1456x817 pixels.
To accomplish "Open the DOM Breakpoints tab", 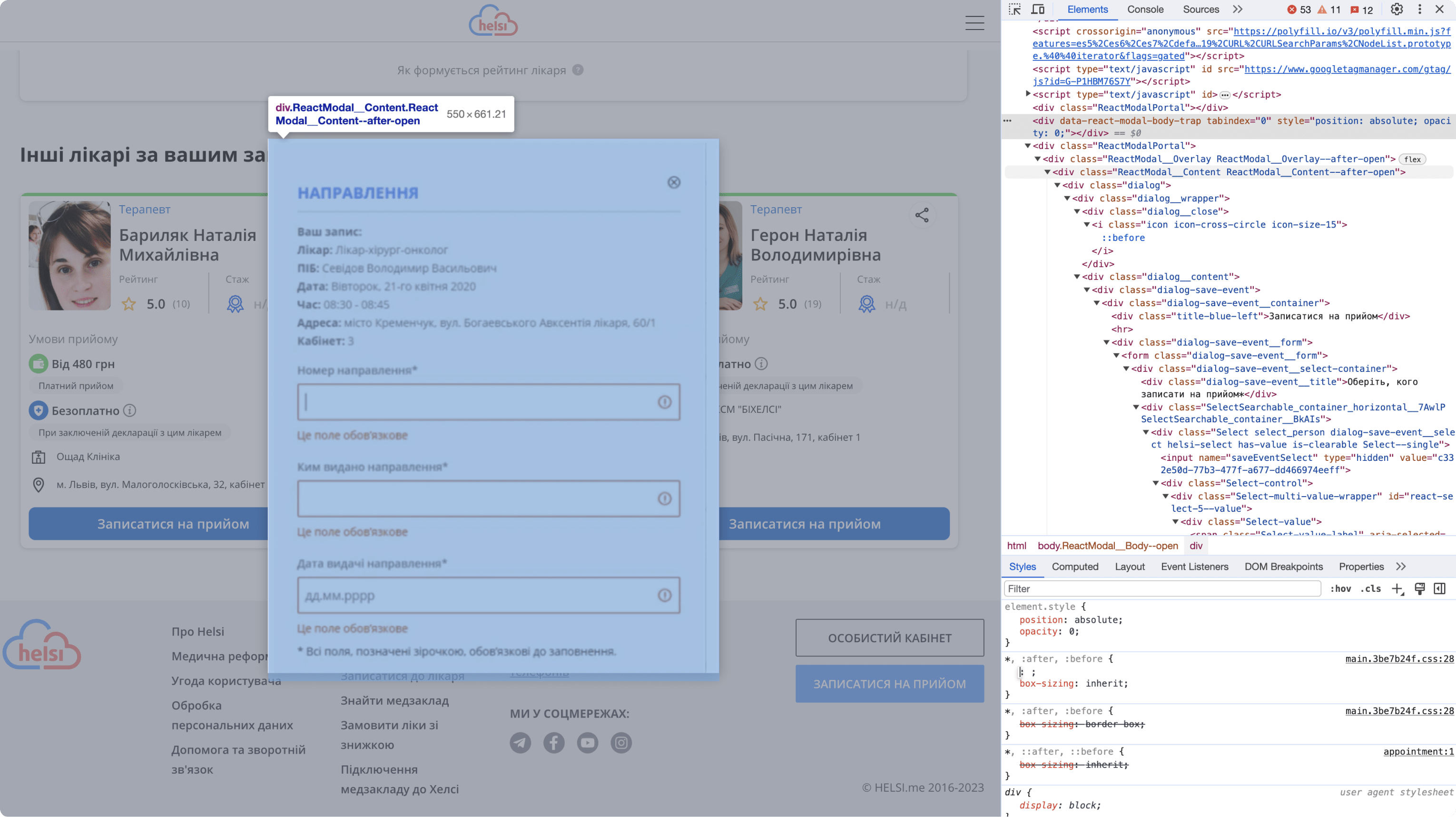I will (x=1283, y=567).
